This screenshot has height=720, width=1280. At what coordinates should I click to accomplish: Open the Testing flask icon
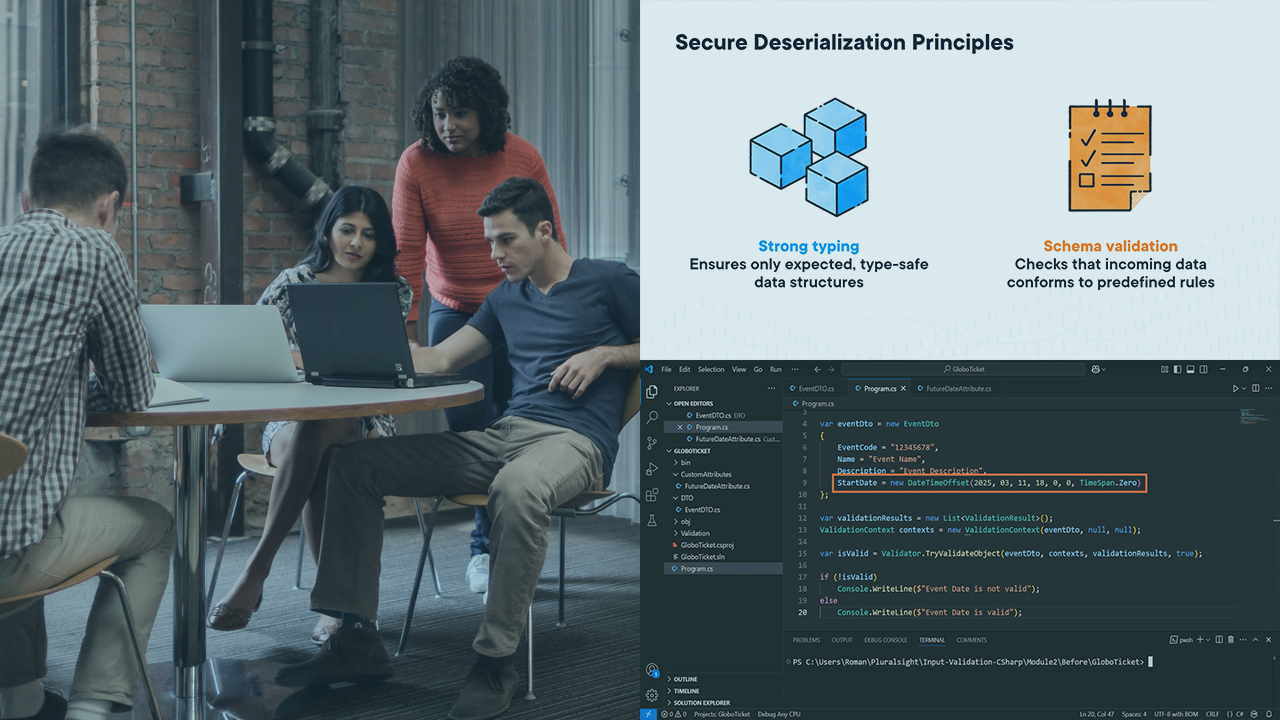[x=652, y=521]
